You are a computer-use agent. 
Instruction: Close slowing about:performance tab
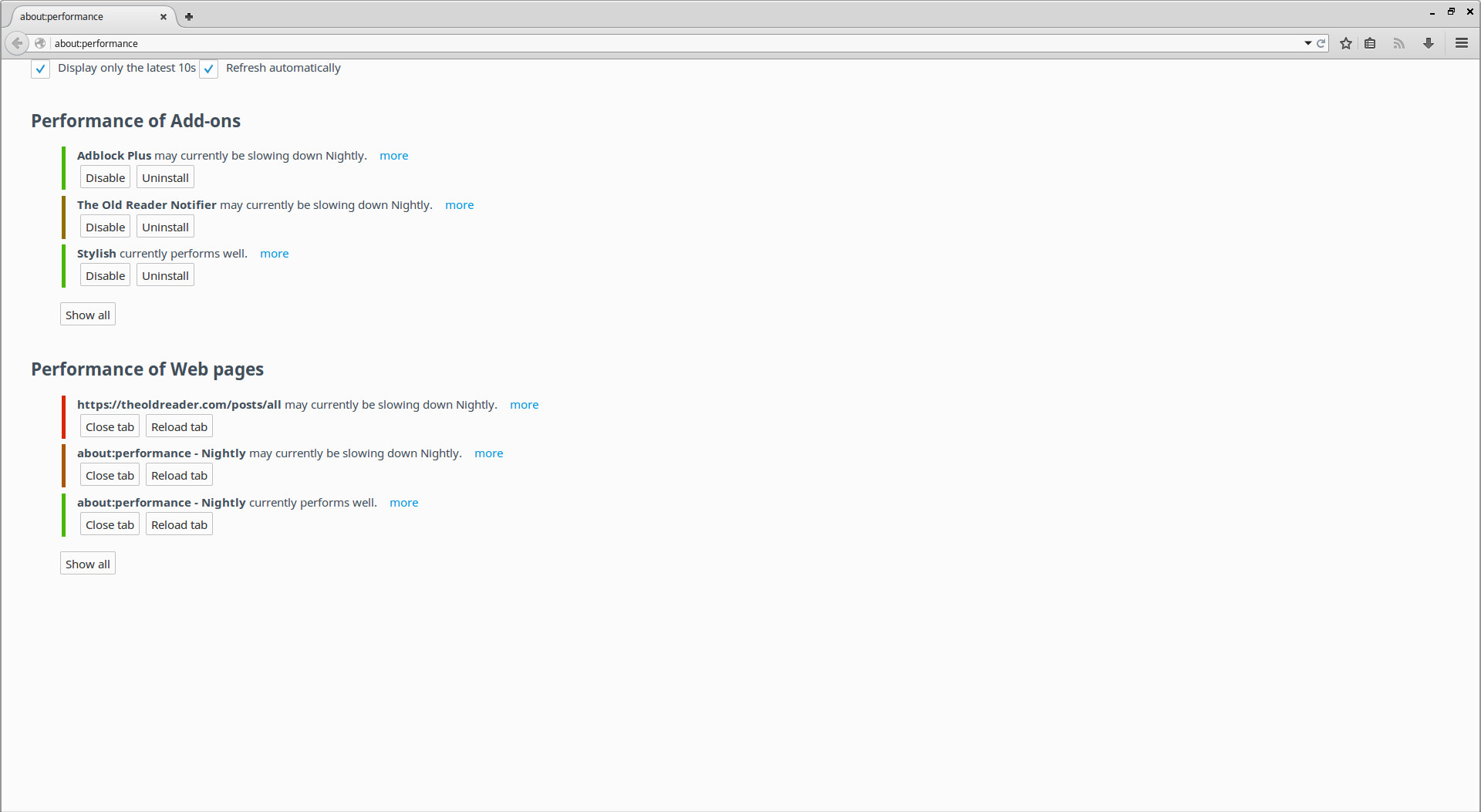pos(110,475)
